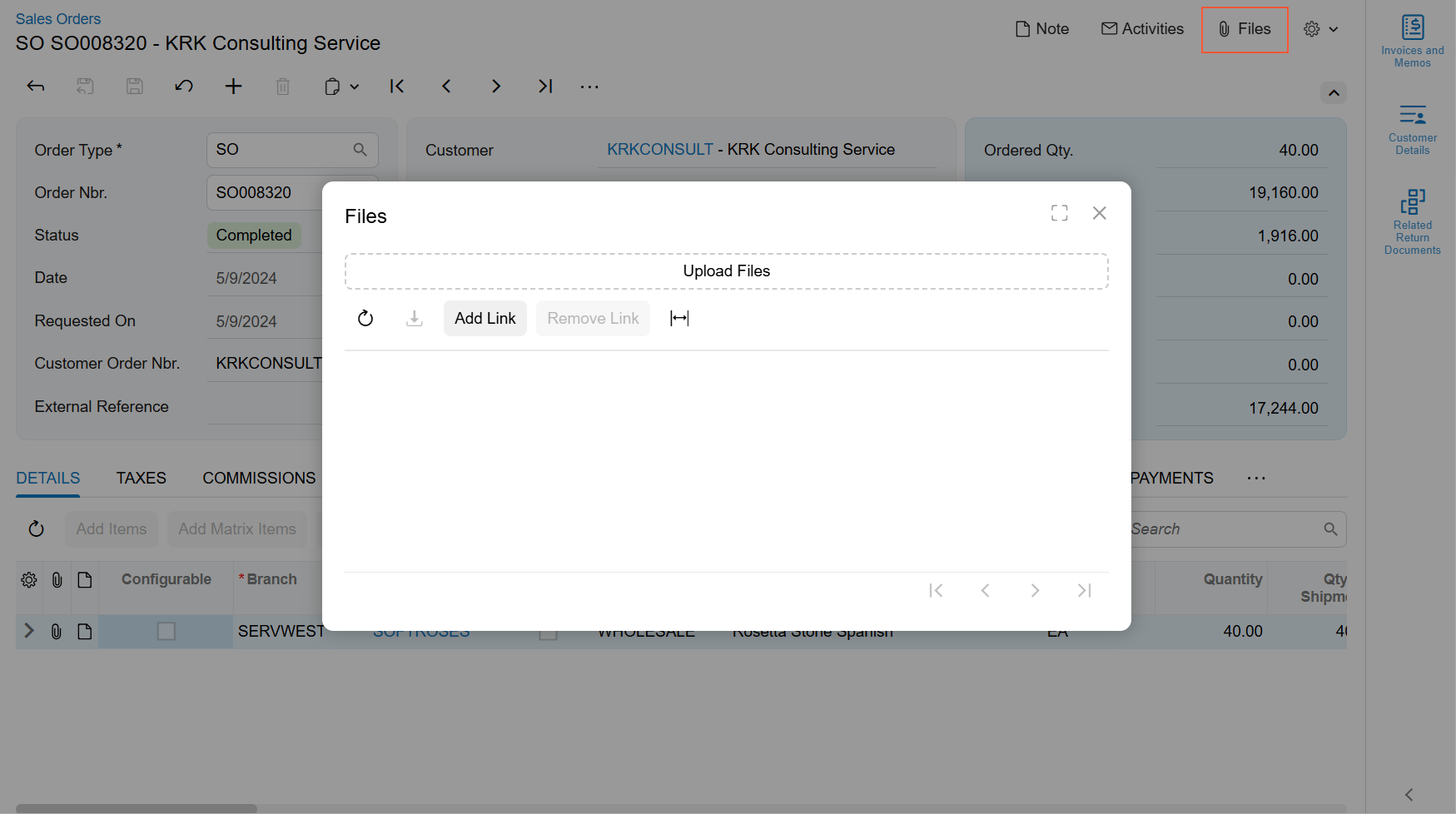Open the KRKCONSULT customer link
Viewport: 1456px width, 814px height.
659,150
